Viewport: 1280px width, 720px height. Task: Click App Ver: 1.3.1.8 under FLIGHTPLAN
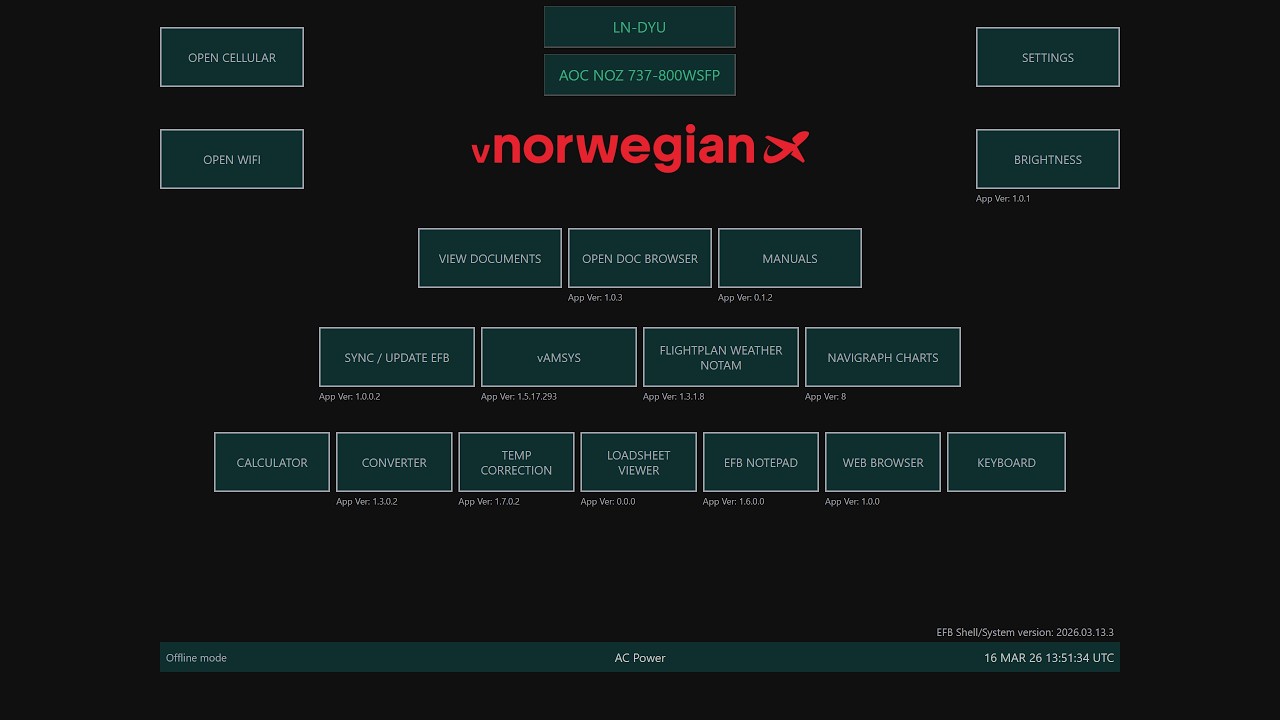tap(674, 396)
